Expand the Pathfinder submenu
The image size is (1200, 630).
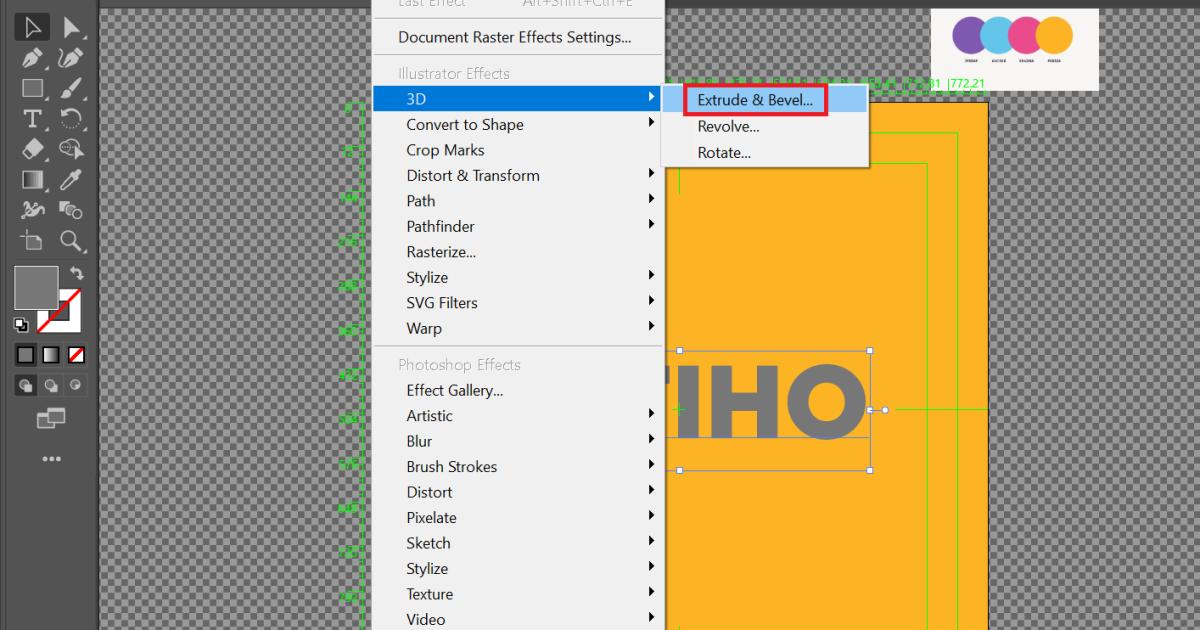(517, 226)
